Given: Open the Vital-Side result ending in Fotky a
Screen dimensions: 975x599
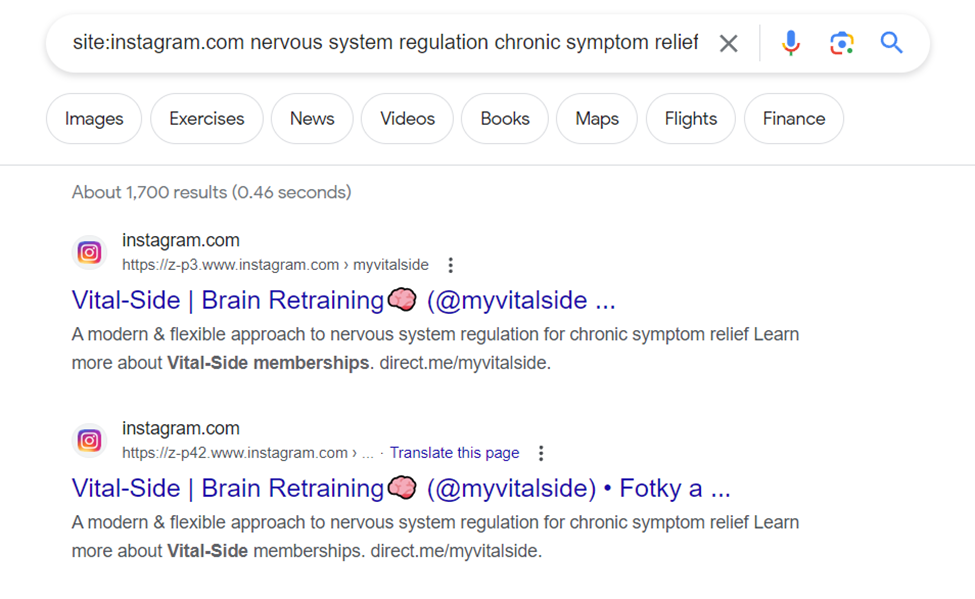Looking at the screenshot, I should click(401, 488).
